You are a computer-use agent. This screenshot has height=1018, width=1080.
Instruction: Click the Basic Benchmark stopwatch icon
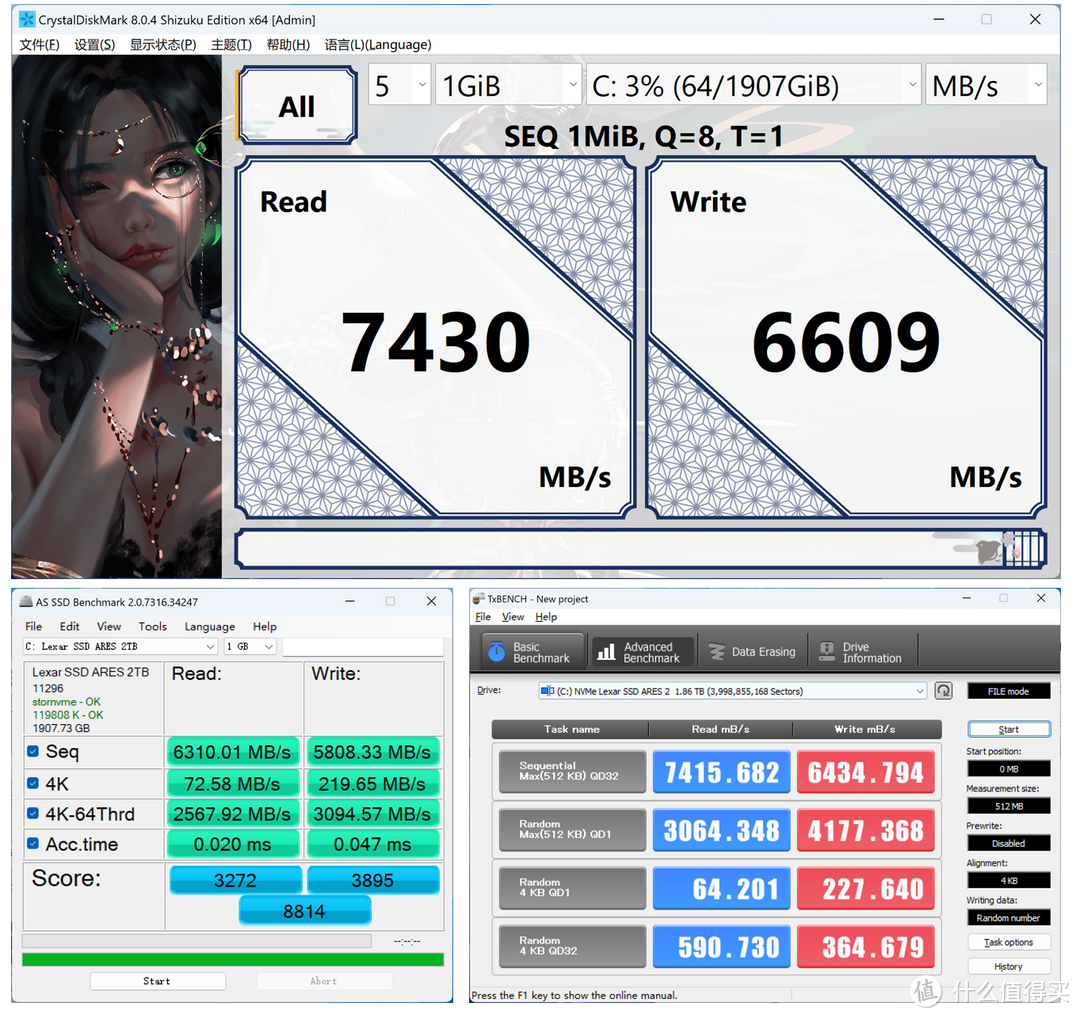click(497, 652)
